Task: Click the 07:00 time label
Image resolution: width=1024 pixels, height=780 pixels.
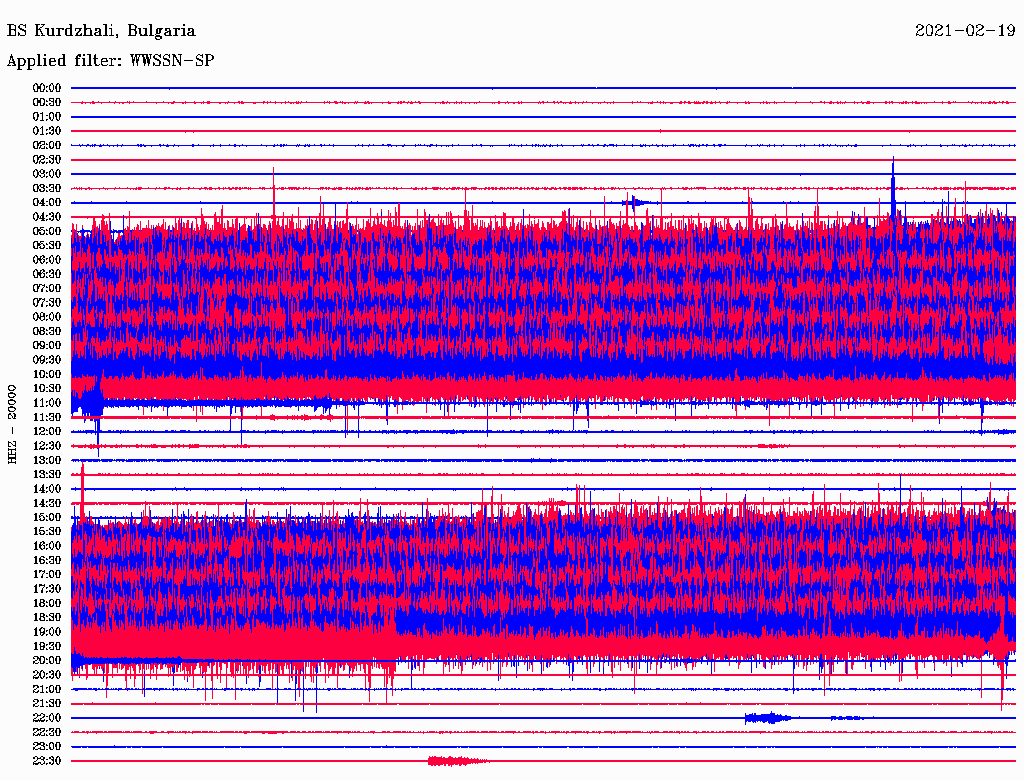Action: (x=47, y=288)
